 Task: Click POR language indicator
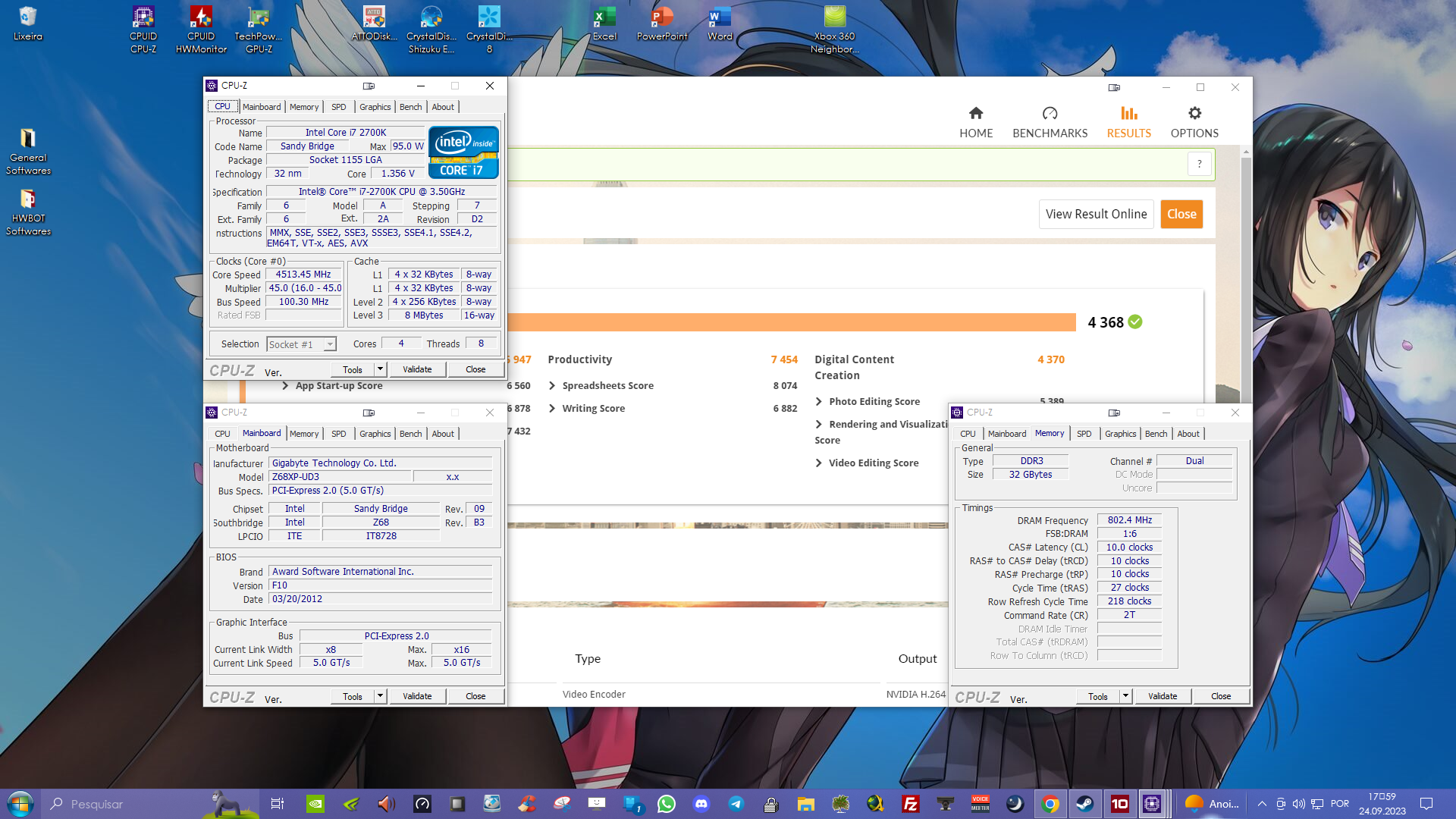pos(1340,804)
